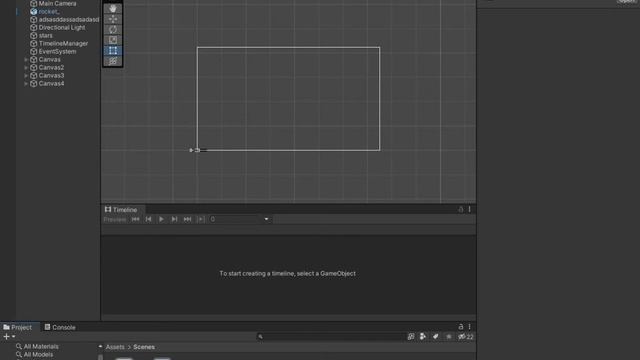Select EventSystem in Hierarchy
The height and width of the screenshot is (360, 640).
click(57, 52)
